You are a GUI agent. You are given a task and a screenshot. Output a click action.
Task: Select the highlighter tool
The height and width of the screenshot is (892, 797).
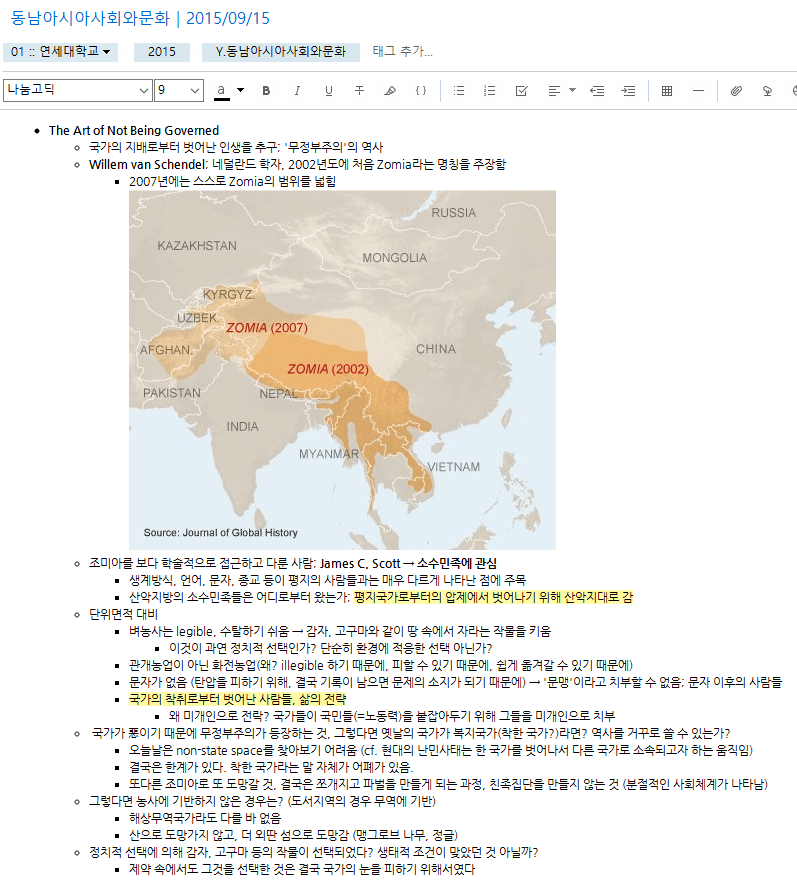click(390, 90)
